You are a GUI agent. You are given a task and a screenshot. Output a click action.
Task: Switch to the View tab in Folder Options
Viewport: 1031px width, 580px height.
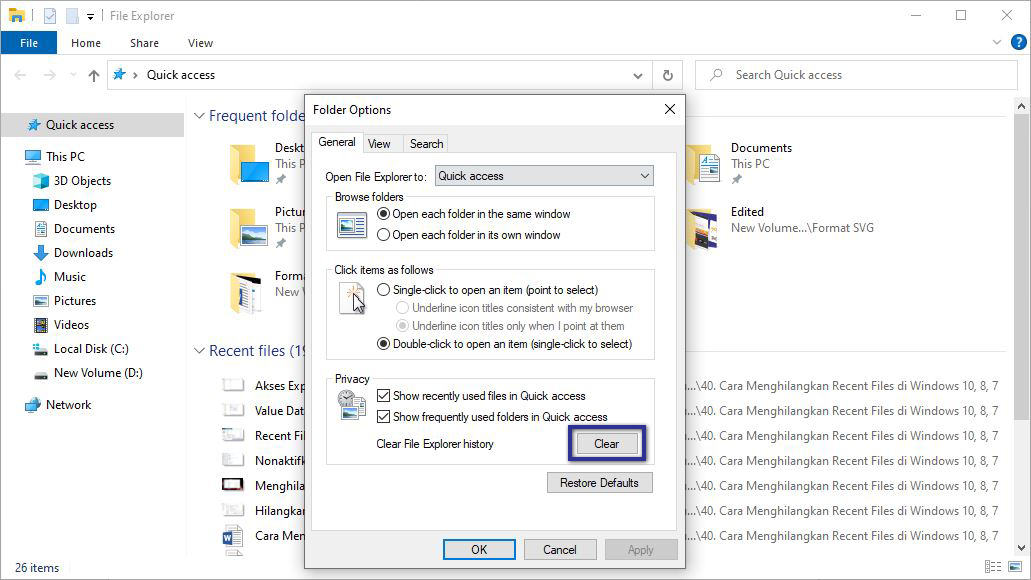(380, 143)
